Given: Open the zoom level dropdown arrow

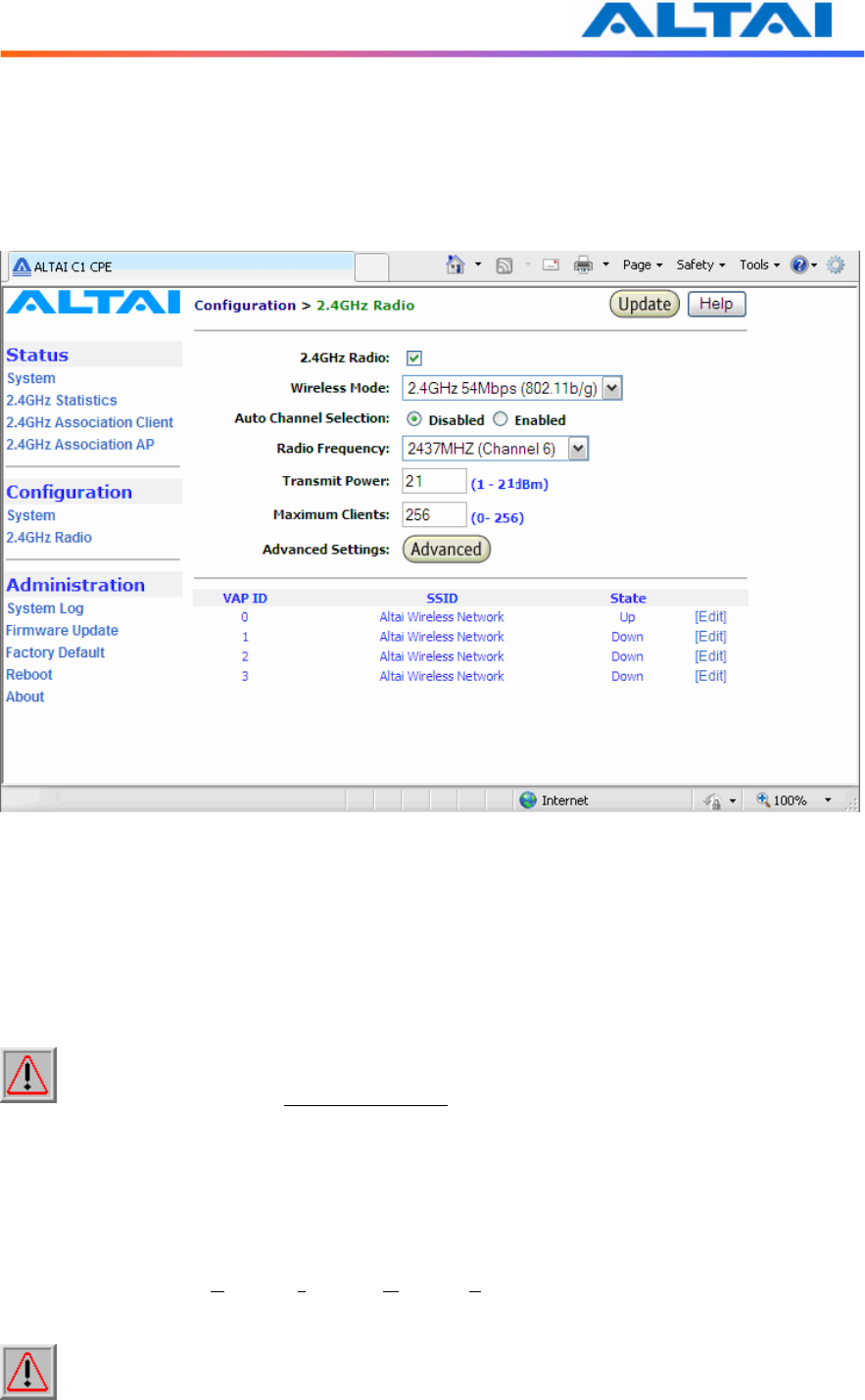Looking at the screenshot, I should pyautogui.click(x=828, y=800).
